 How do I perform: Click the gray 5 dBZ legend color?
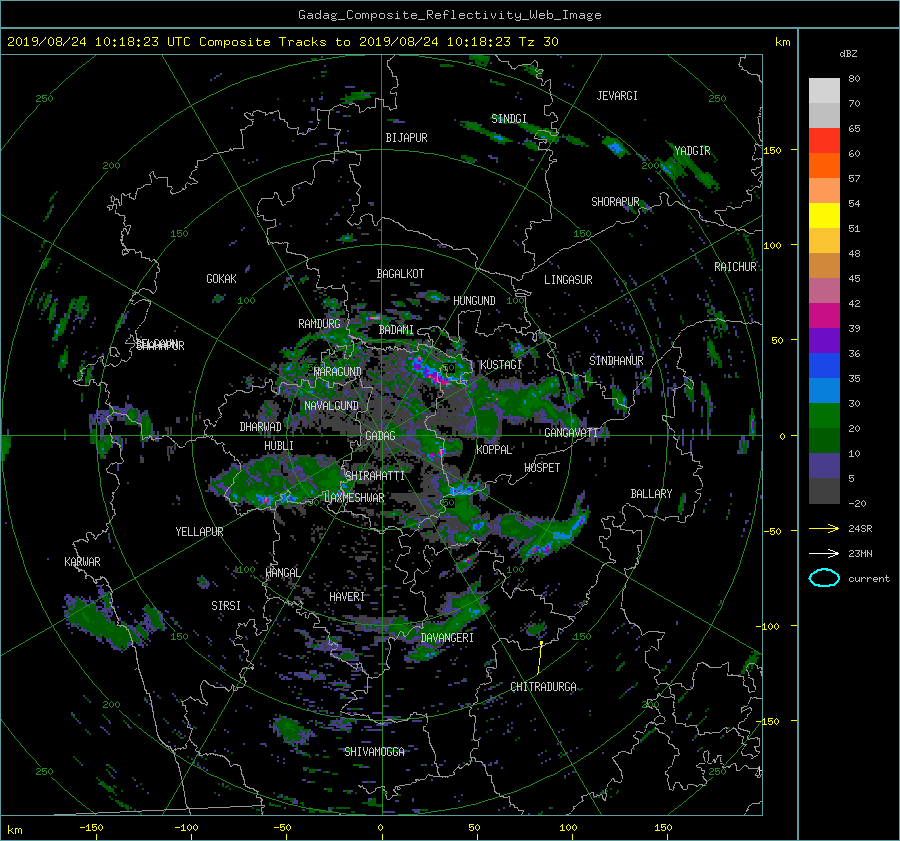click(x=824, y=491)
